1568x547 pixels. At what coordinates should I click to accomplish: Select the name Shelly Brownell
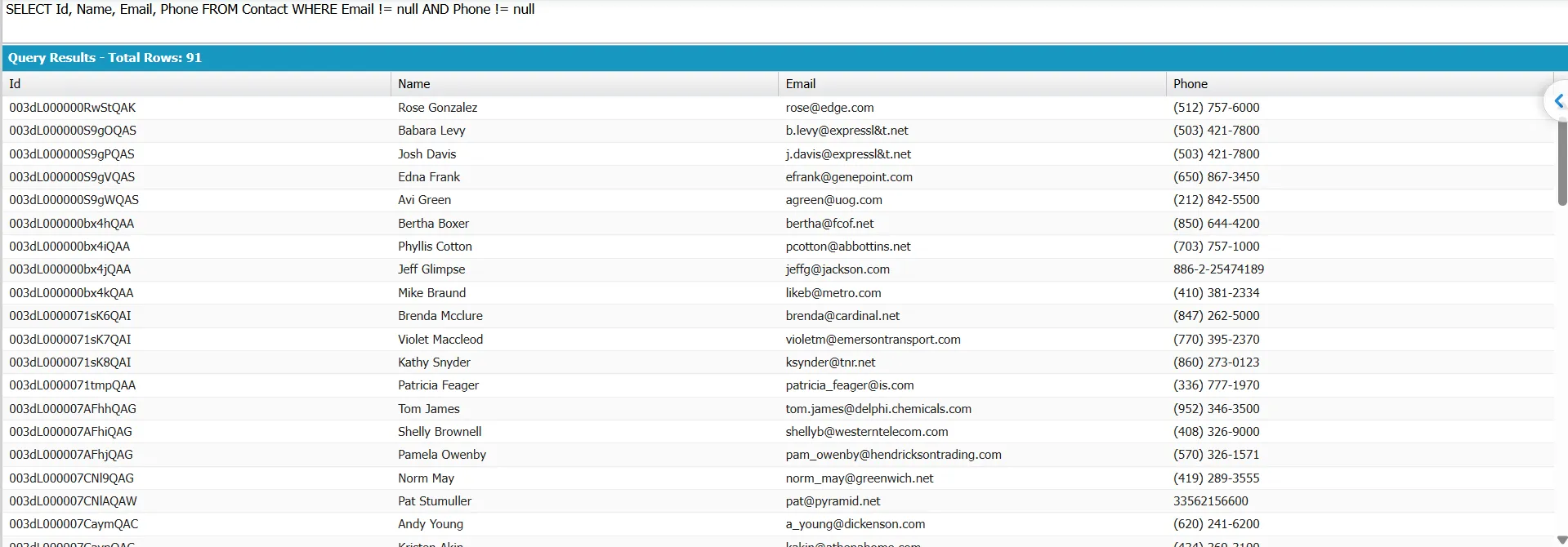(x=440, y=432)
